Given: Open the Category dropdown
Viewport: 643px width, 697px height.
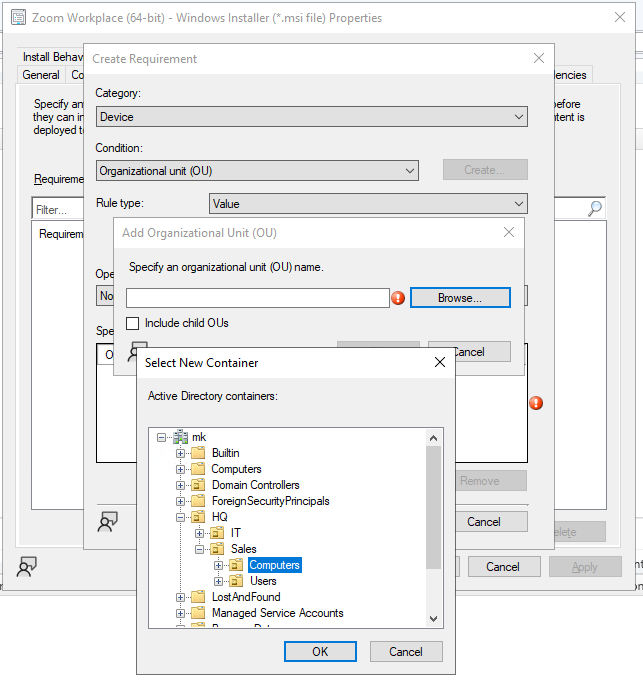Looking at the screenshot, I should point(311,117).
